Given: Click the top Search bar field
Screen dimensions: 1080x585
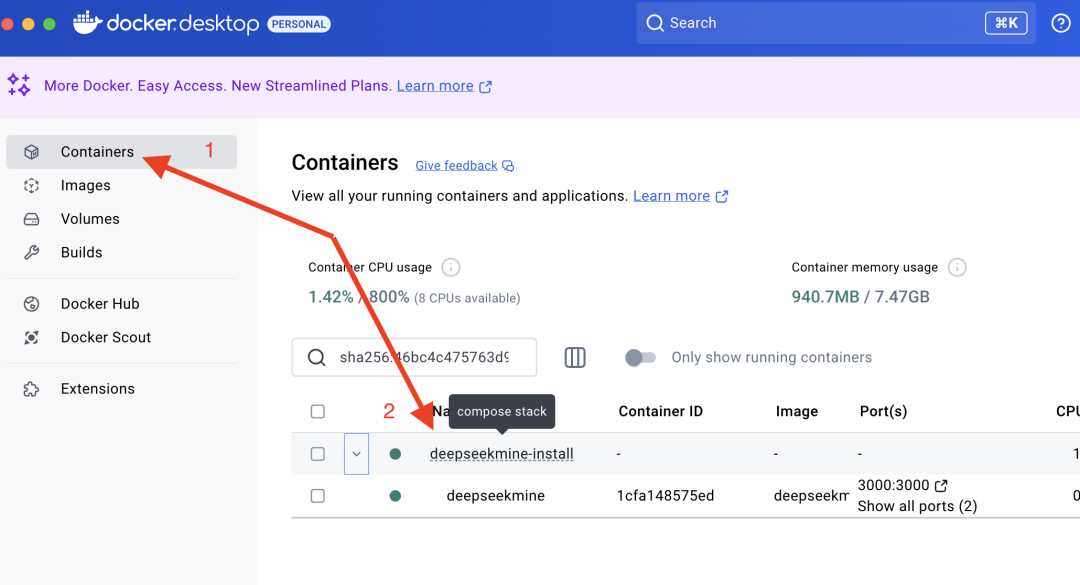Looking at the screenshot, I should pos(835,23).
